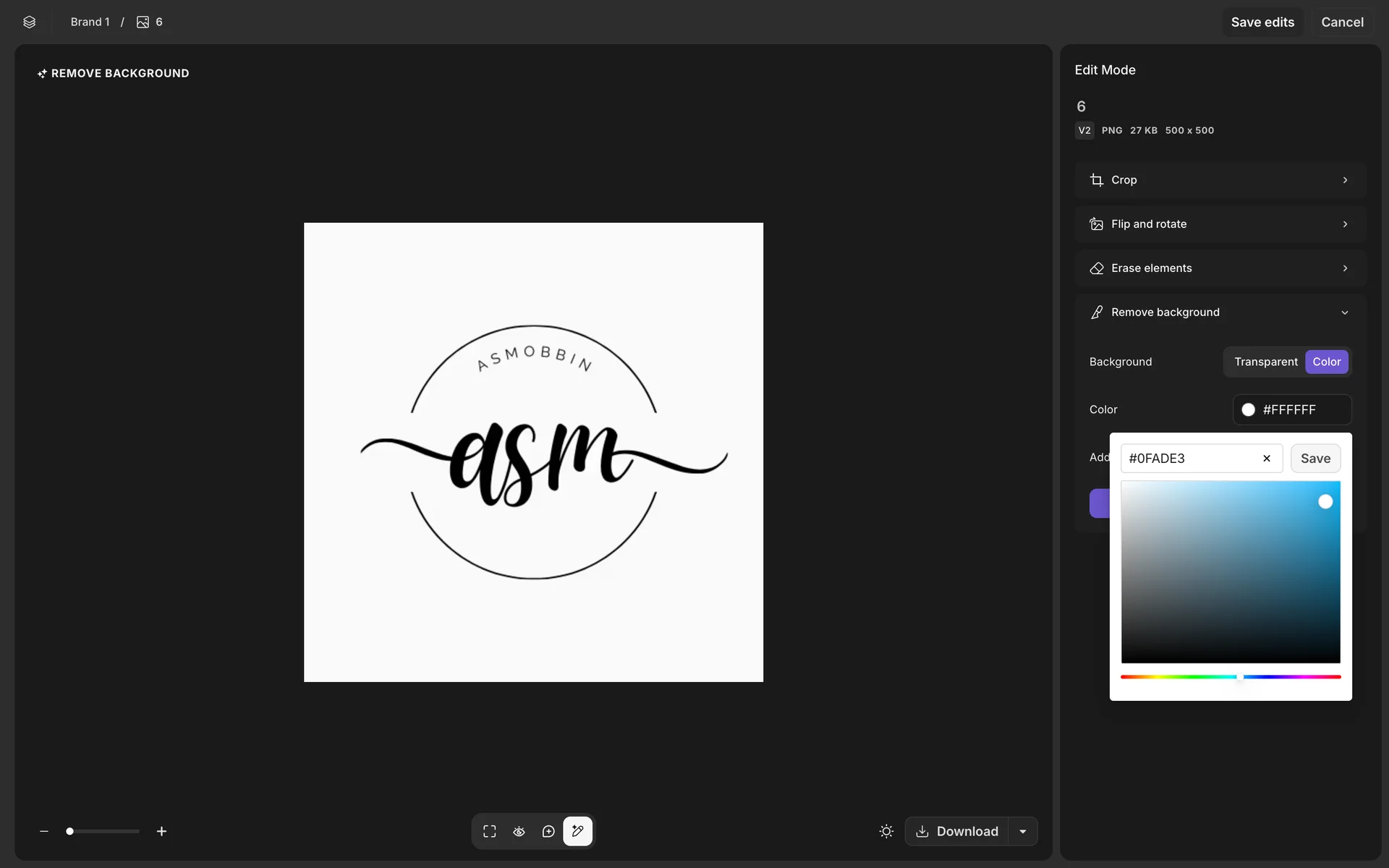Click the add comment icon in bottom toolbar
Image resolution: width=1389 pixels, height=868 pixels.
(548, 831)
